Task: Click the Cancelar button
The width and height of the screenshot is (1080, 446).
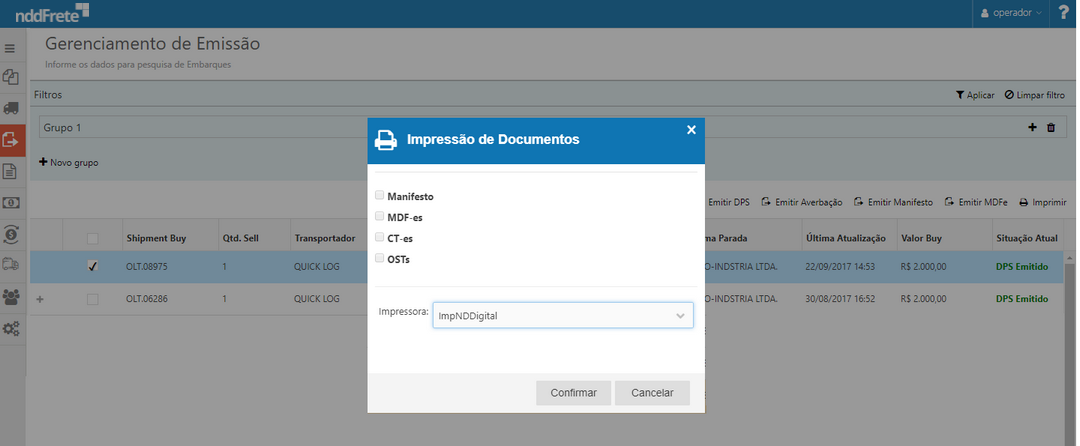Action: click(652, 393)
